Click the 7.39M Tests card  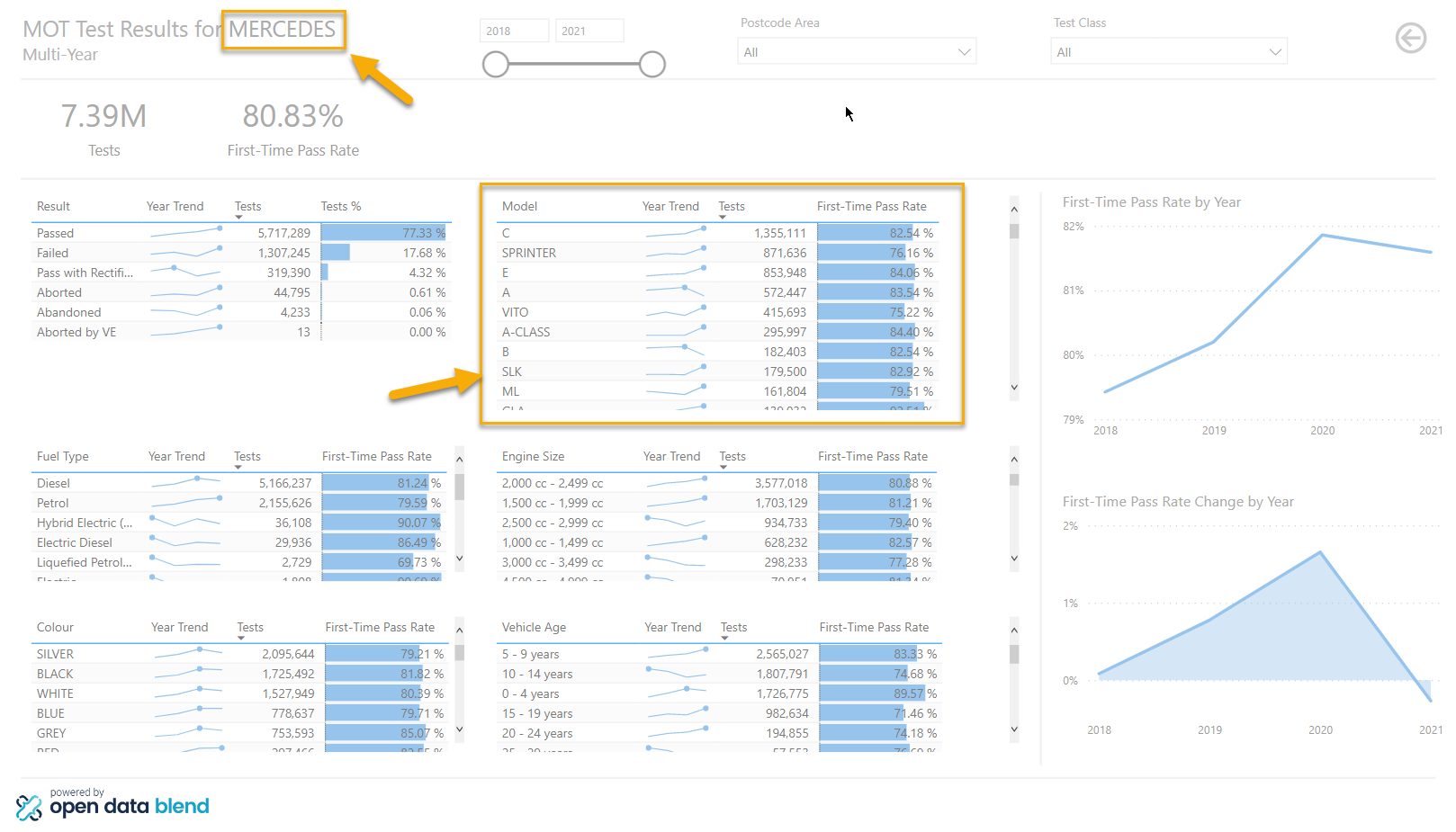pos(103,129)
